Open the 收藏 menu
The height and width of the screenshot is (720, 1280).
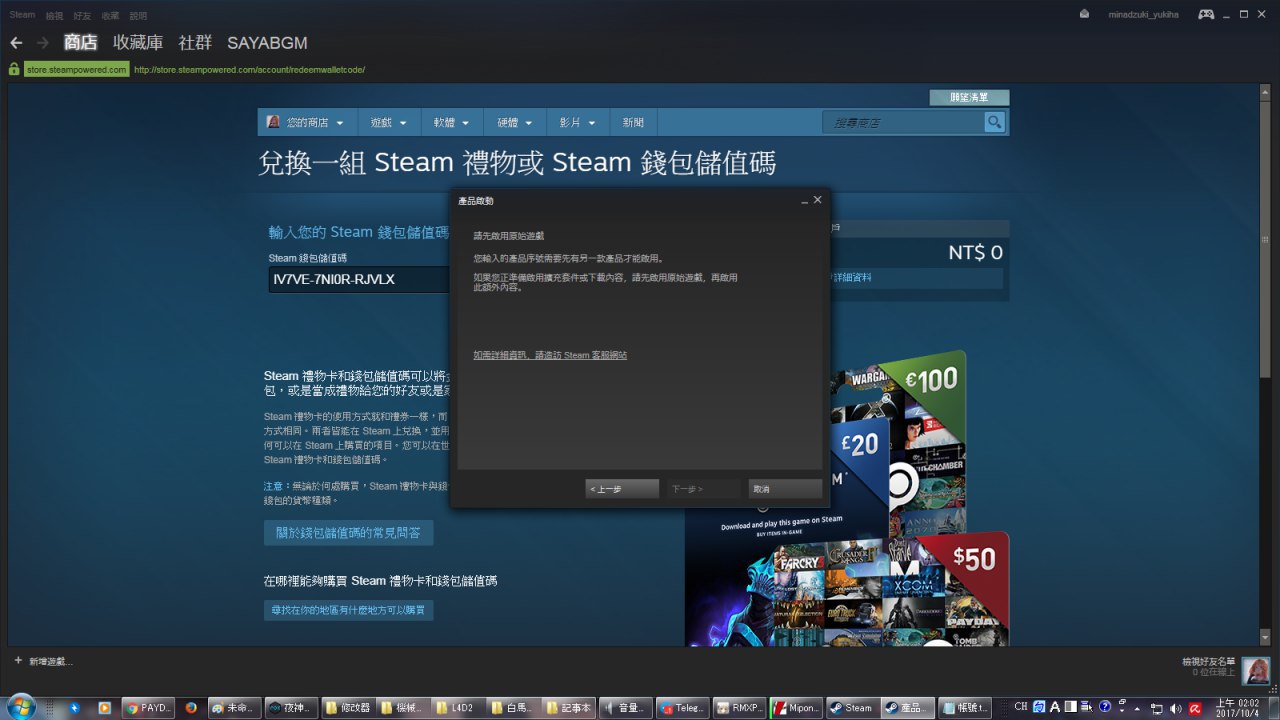click(110, 15)
